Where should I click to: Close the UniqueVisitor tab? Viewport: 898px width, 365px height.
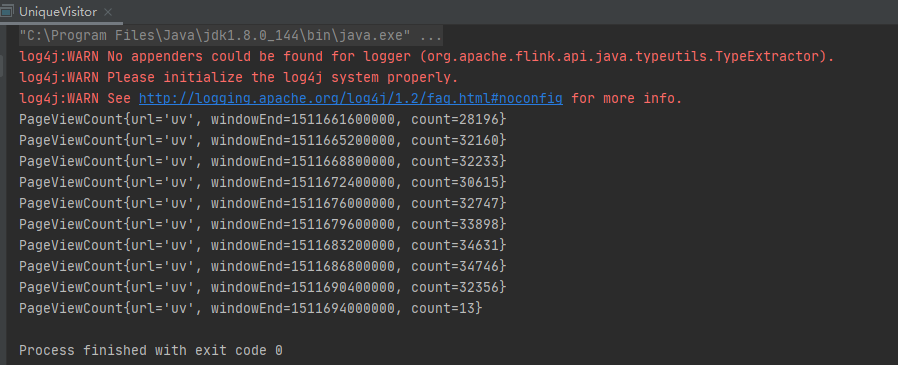pos(108,11)
